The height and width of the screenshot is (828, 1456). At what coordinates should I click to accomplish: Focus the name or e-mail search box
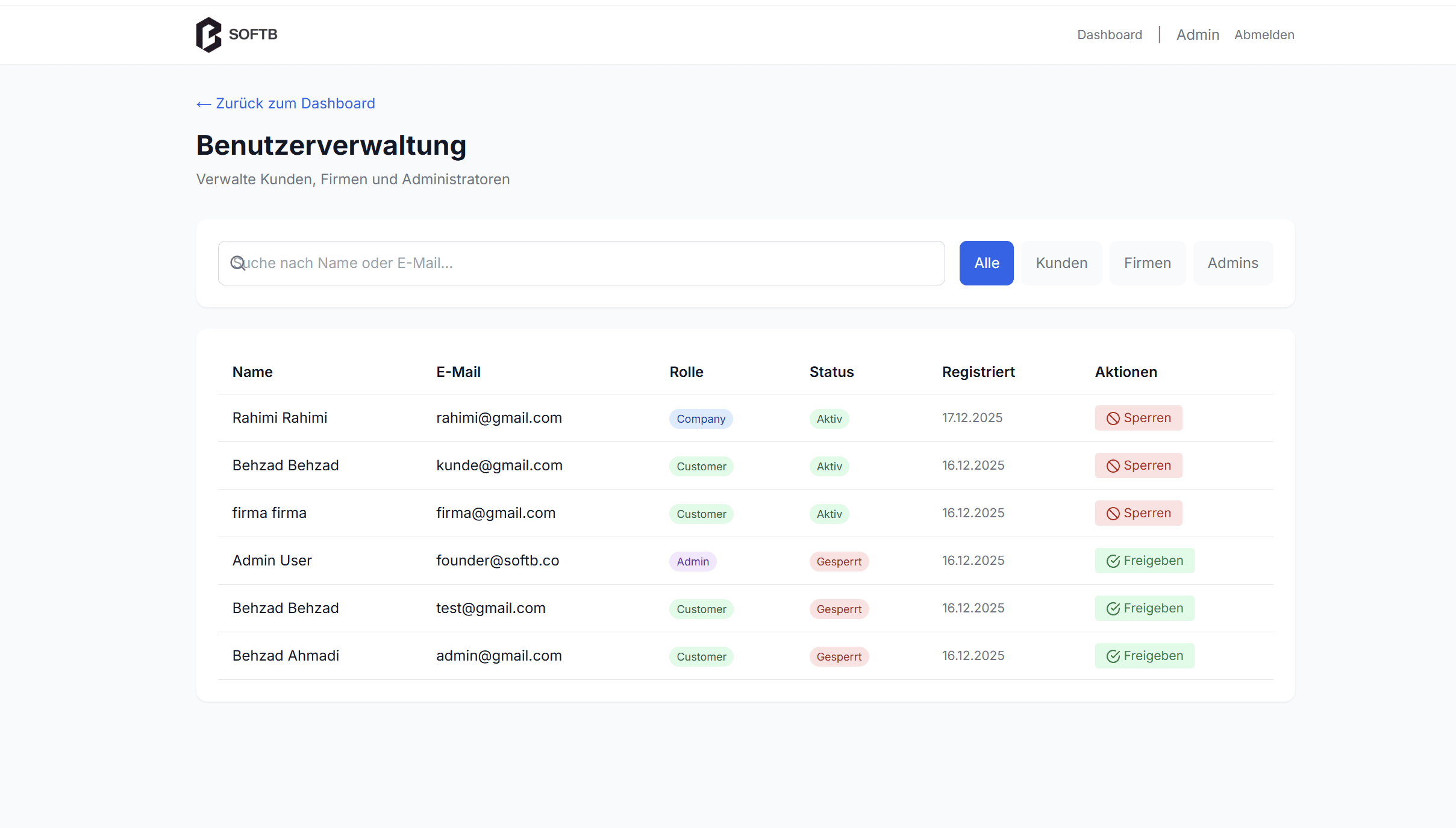pos(590,263)
